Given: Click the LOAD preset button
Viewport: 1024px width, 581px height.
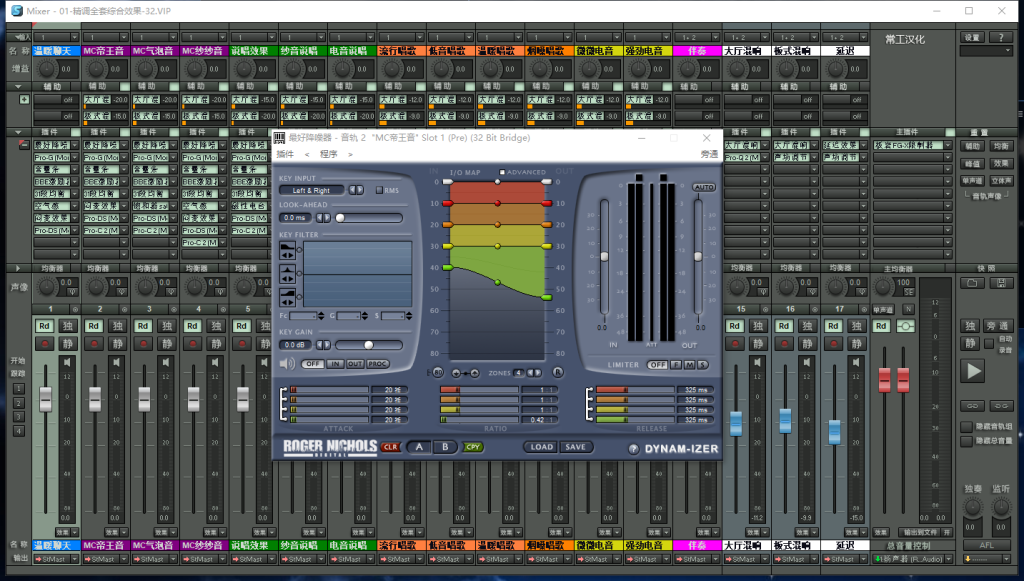Looking at the screenshot, I should tap(541, 447).
